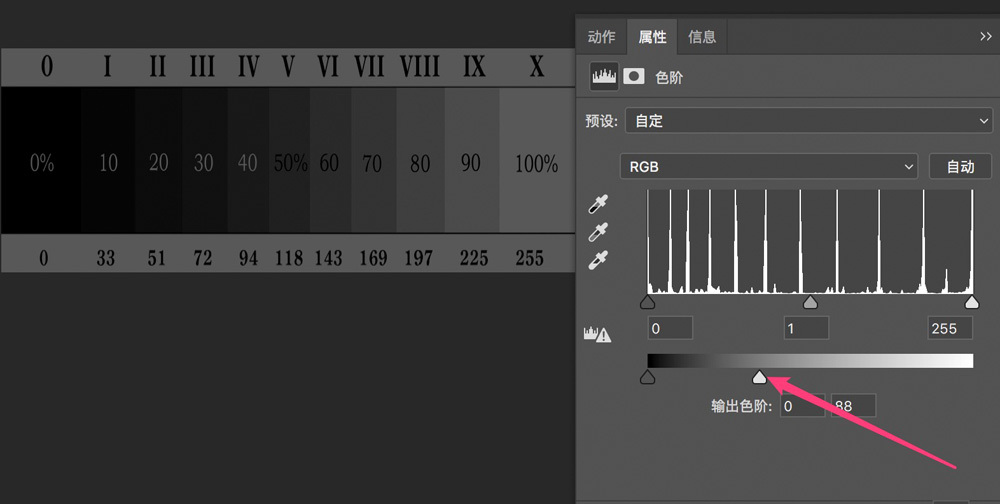Click the 色阶 panel title
Screen dimensions: 1000x504
(668, 77)
